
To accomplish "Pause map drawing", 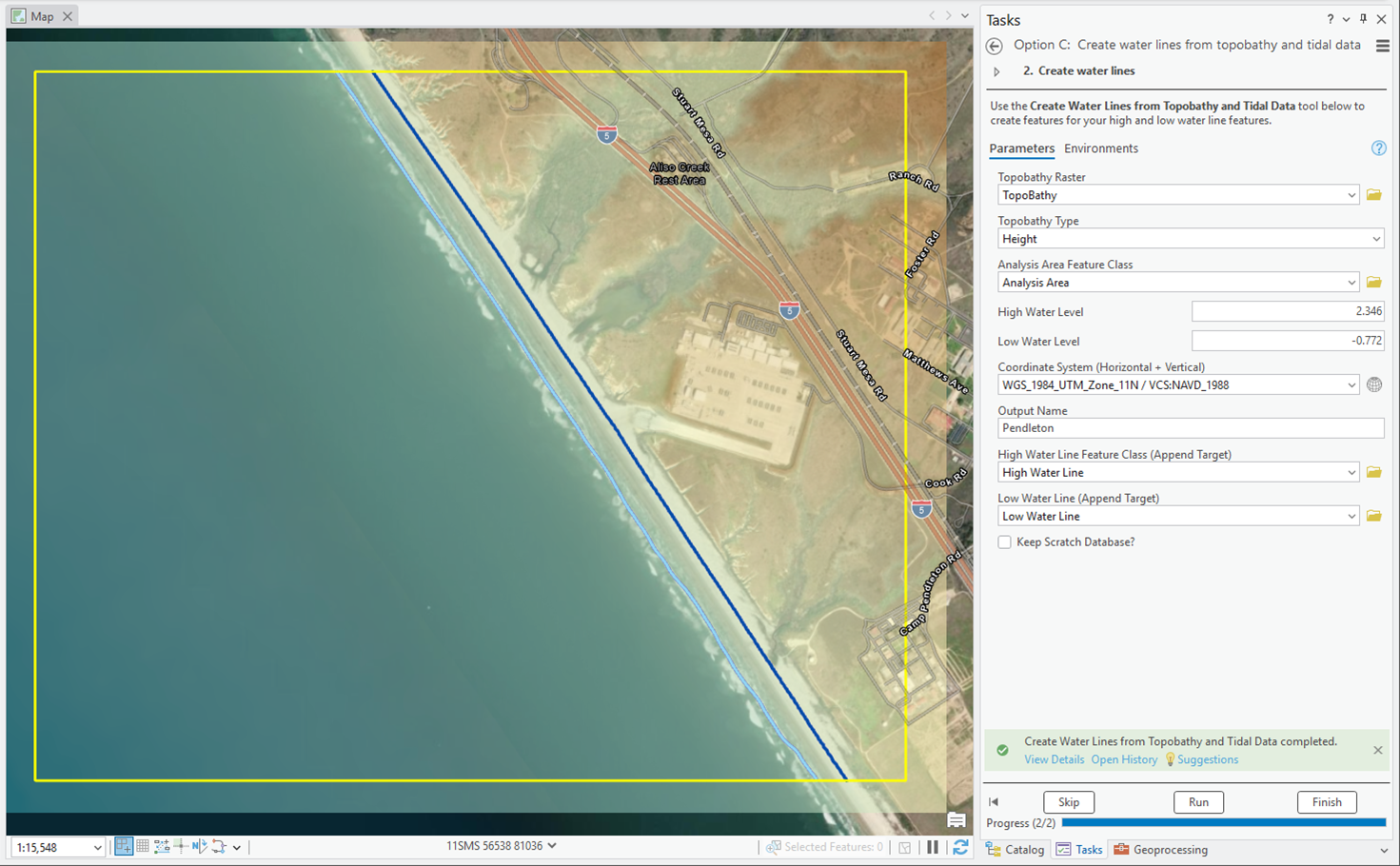I will click(933, 847).
